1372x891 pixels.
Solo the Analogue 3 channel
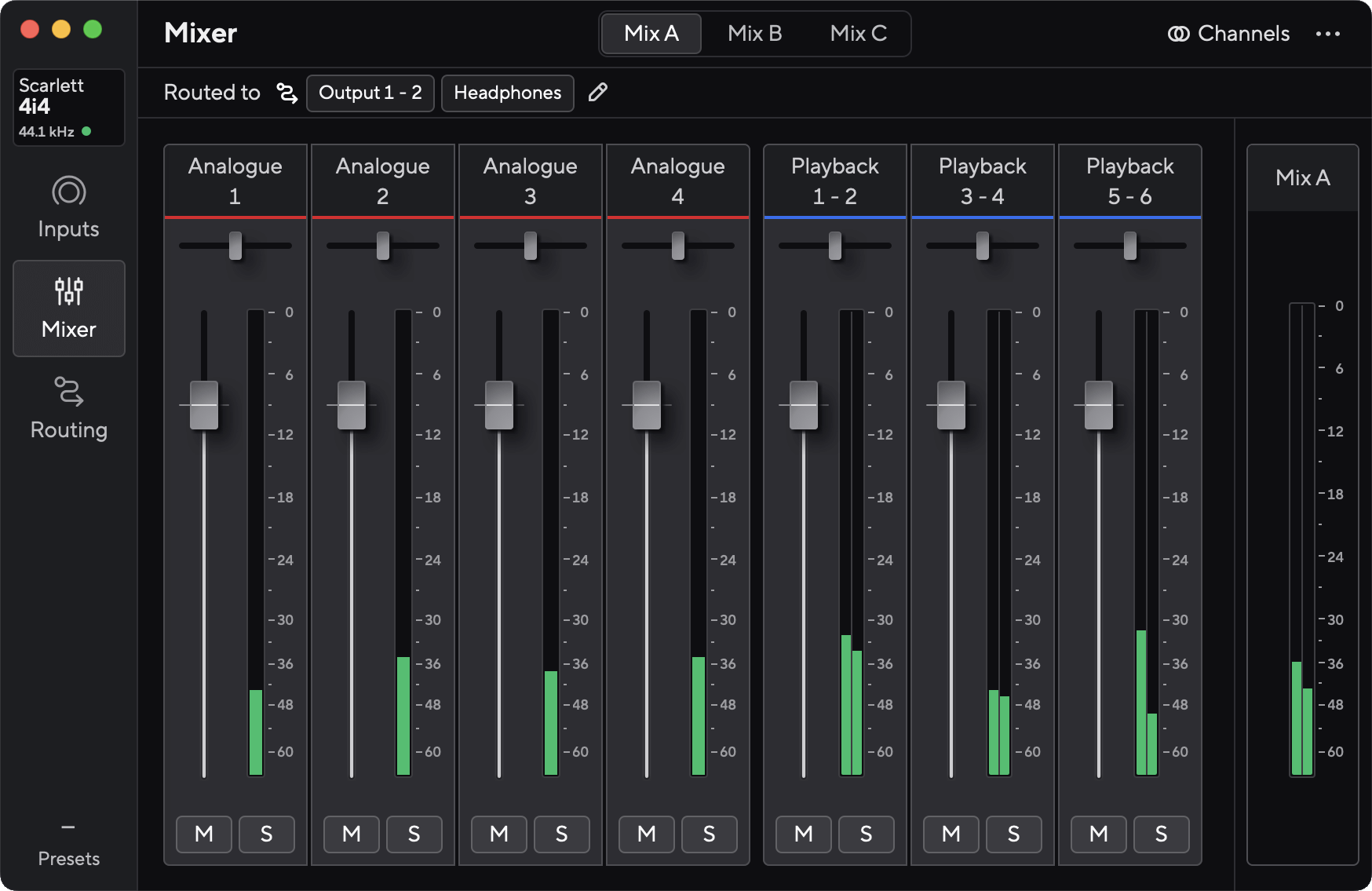click(562, 834)
